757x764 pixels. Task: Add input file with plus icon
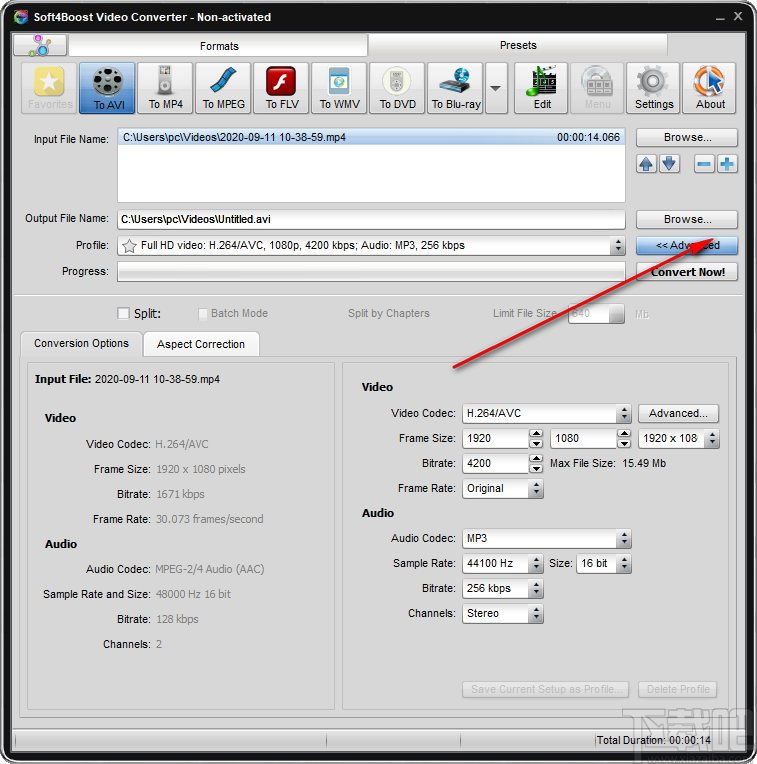coord(727,164)
